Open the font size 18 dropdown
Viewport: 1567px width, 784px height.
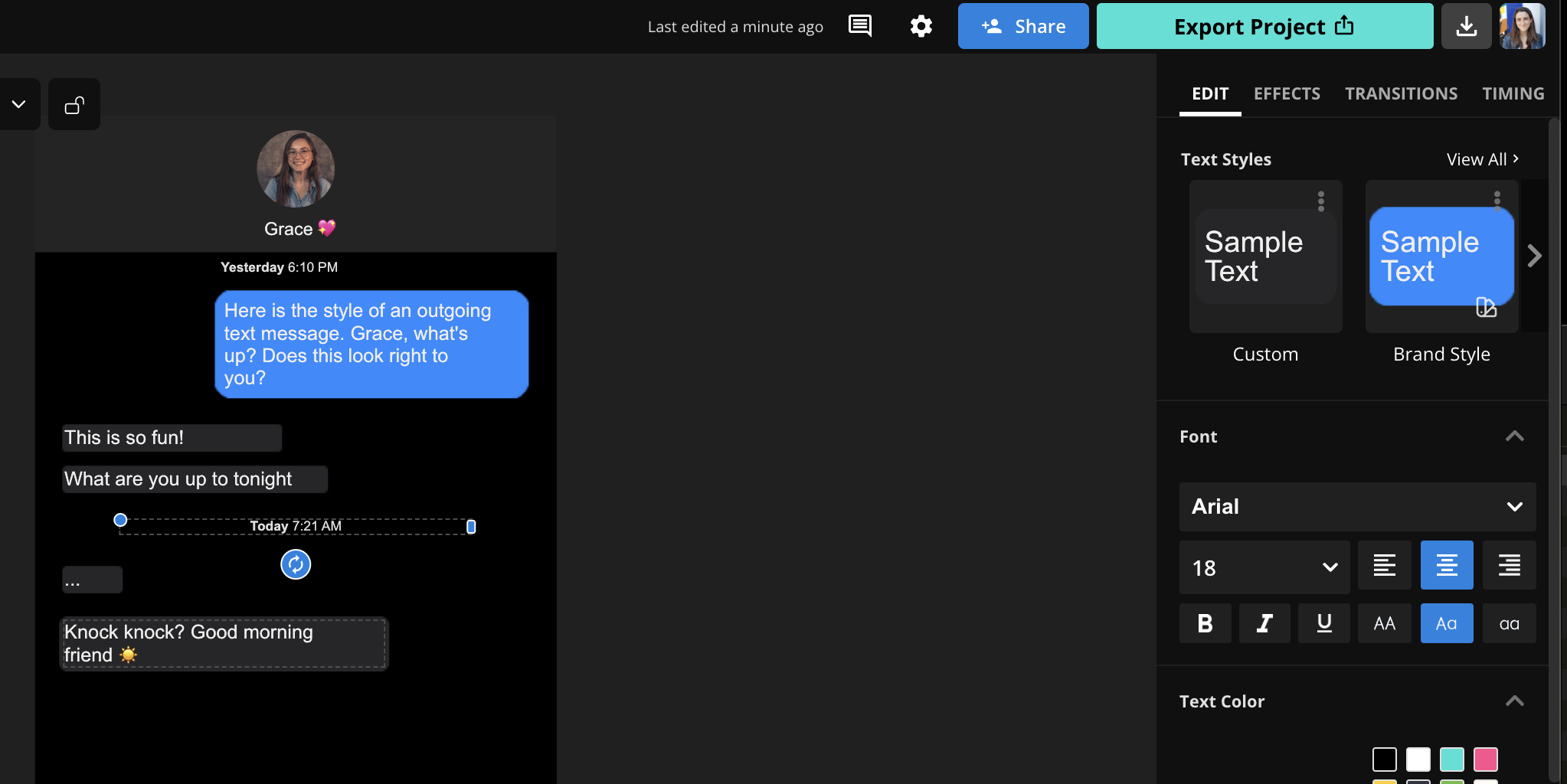1264,567
